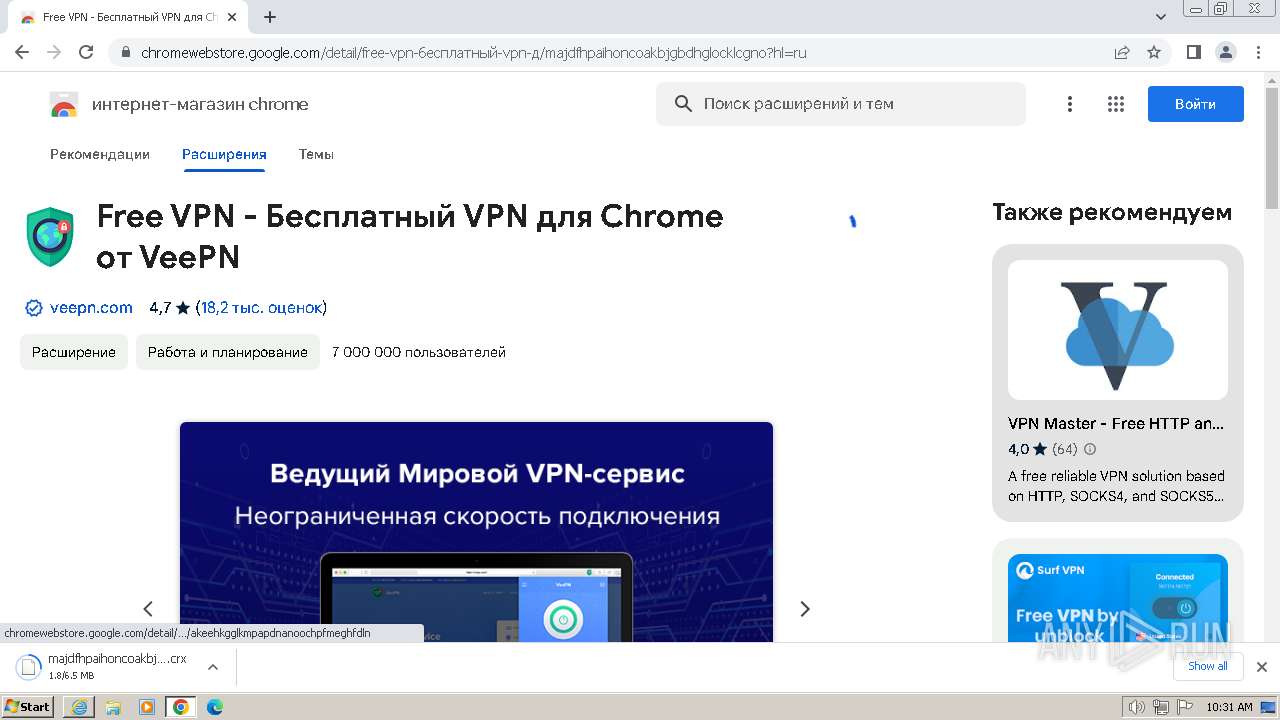Go back to the previous page

pyautogui.click(x=22, y=52)
